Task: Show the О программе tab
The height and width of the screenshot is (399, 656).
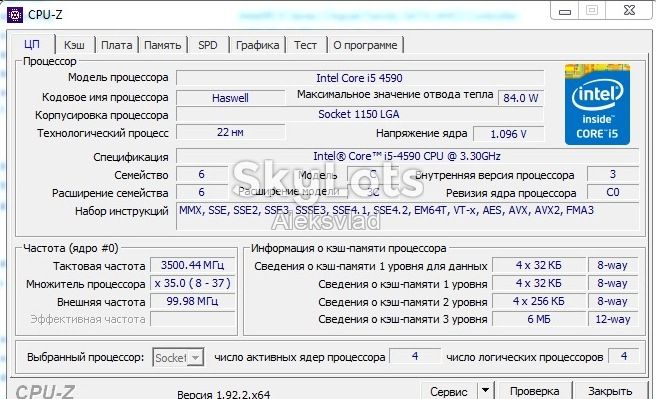Action: (x=365, y=45)
